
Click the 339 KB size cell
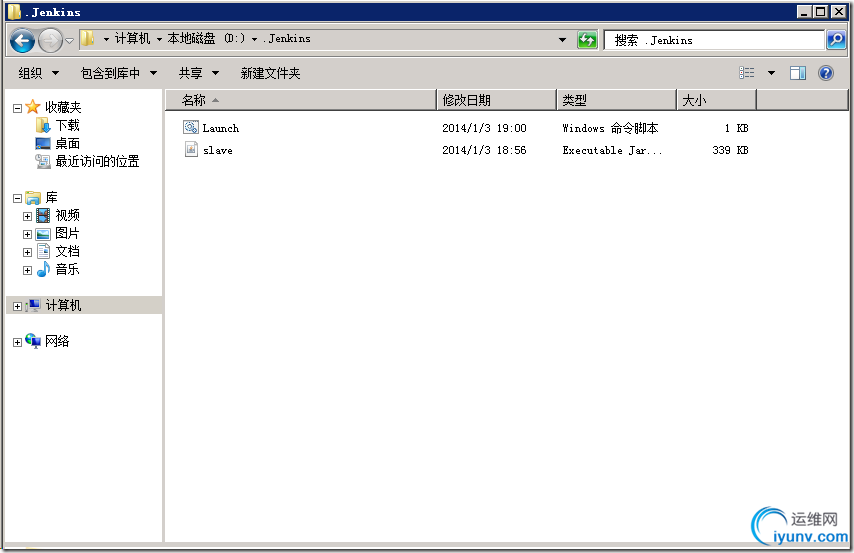[730, 150]
